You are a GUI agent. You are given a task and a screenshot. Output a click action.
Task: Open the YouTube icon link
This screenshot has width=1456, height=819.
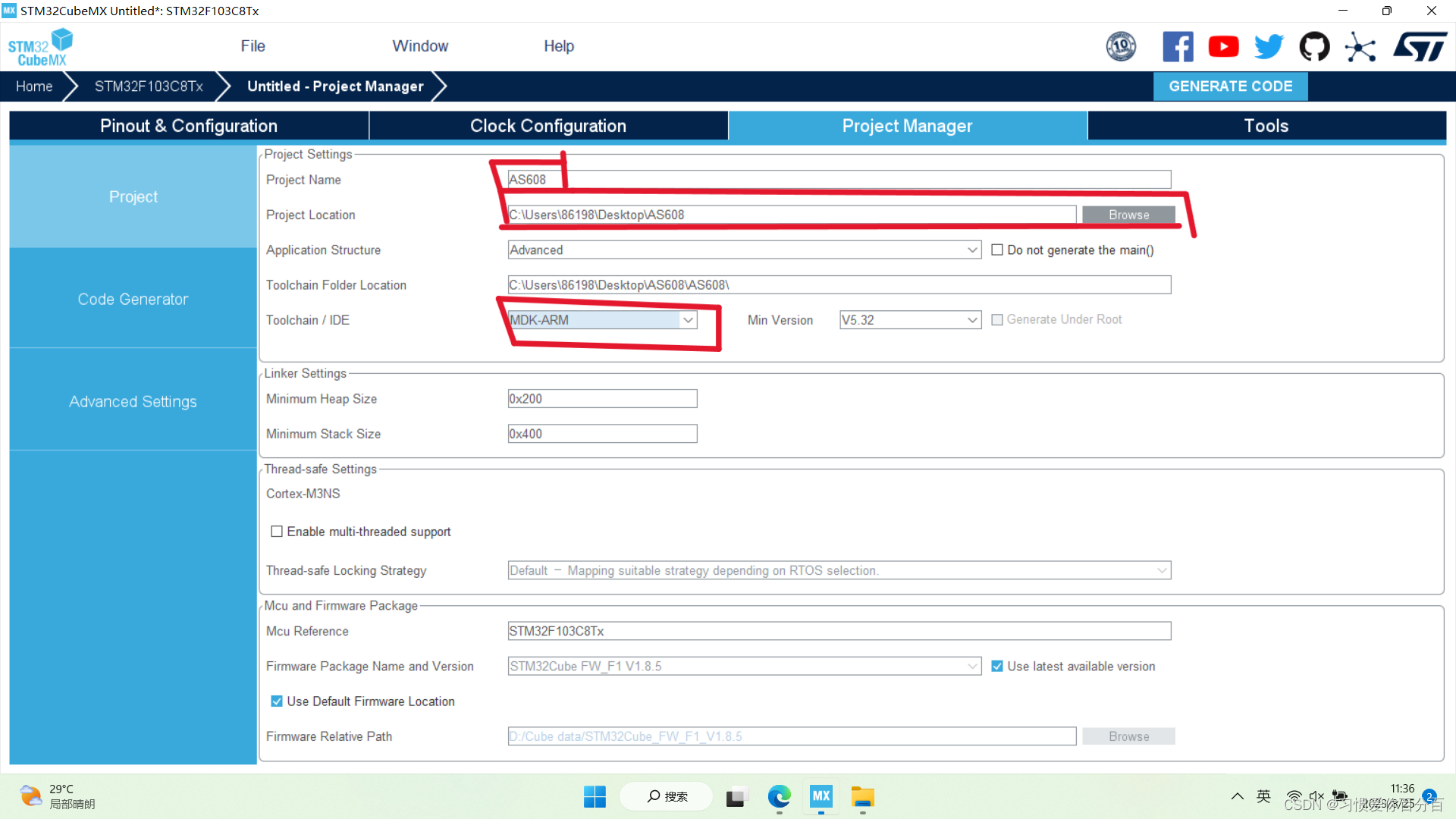coord(1223,47)
